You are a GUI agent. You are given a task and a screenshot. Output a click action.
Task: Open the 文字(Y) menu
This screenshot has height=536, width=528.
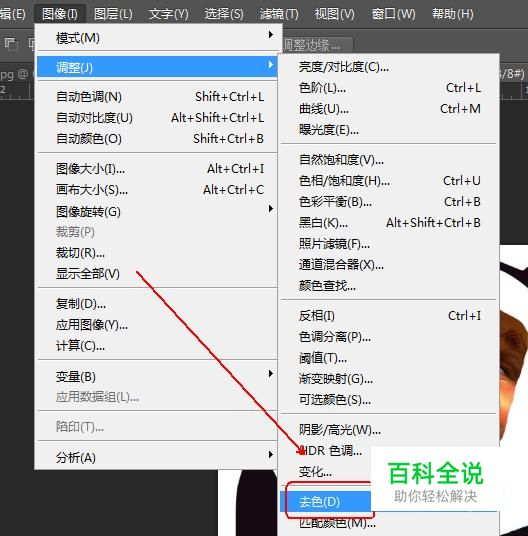[168, 14]
